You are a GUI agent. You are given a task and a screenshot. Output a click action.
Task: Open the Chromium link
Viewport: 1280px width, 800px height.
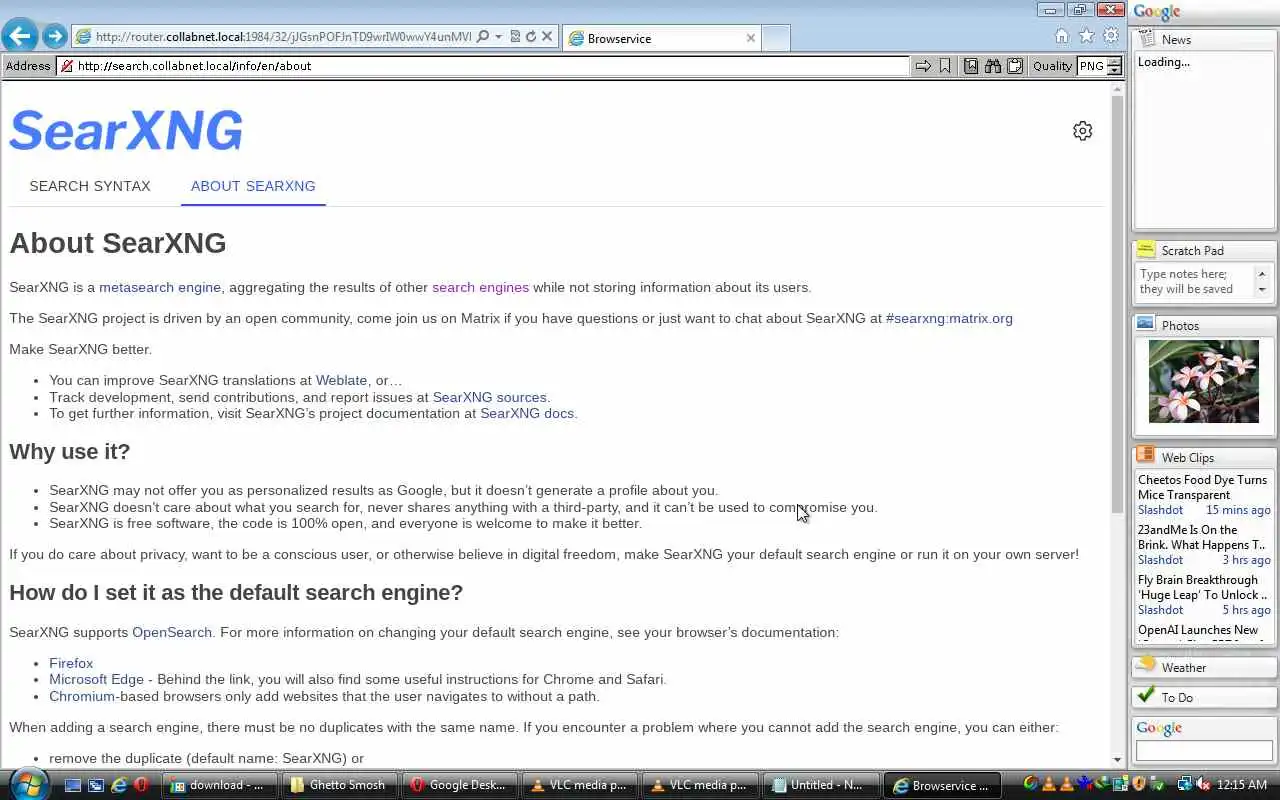coord(82,696)
